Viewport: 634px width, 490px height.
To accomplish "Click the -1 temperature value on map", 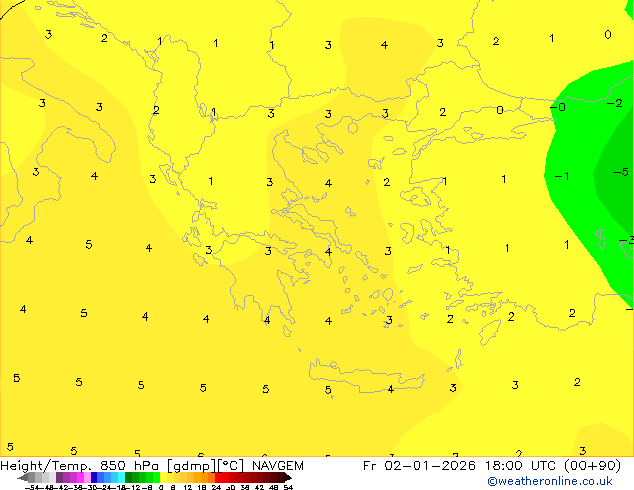I will pyautogui.click(x=562, y=176).
